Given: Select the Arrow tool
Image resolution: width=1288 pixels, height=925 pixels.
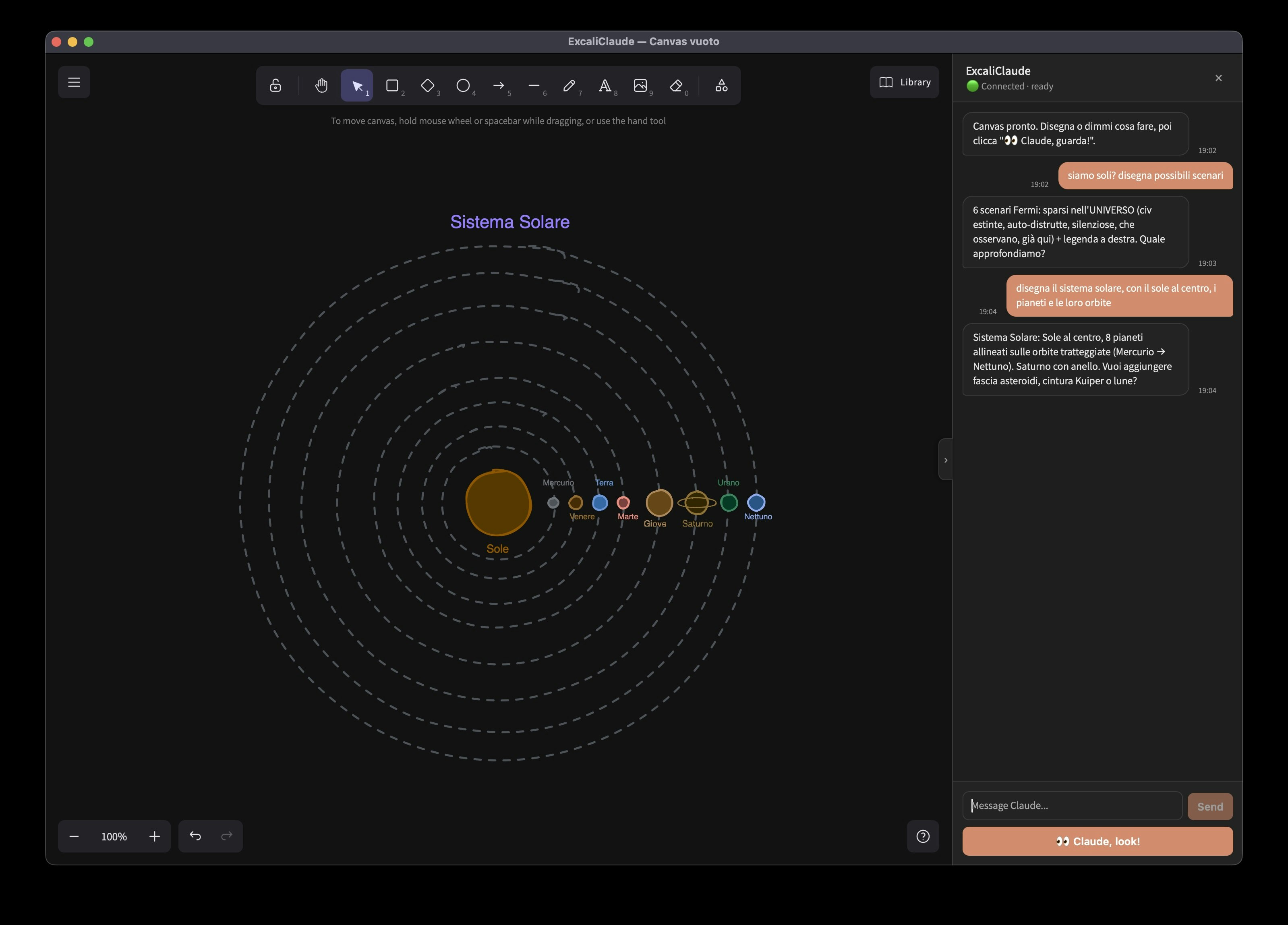Looking at the screenshot, I should pos(499,85).
